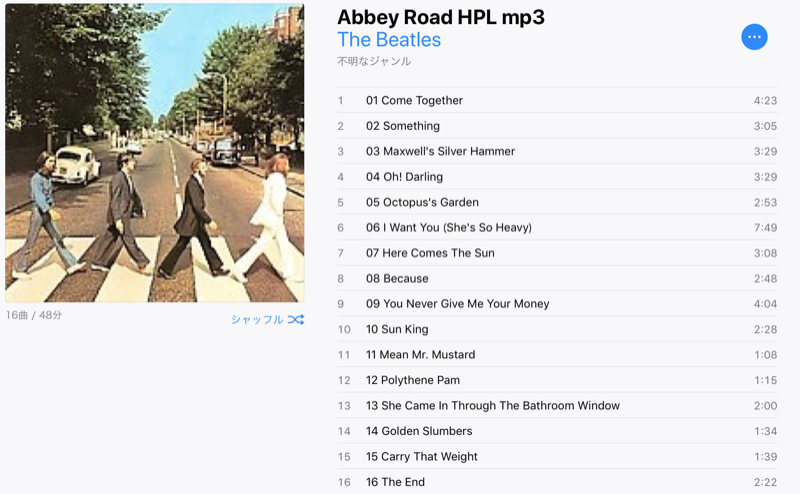Click the shuffle arrows icon

pos(296,319)
